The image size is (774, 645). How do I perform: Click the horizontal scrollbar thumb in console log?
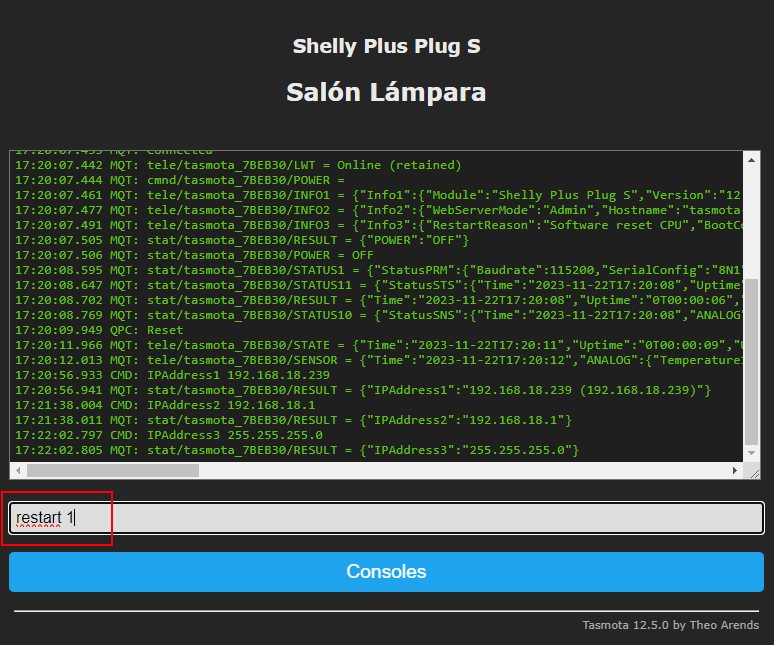[x=112, y=470]
